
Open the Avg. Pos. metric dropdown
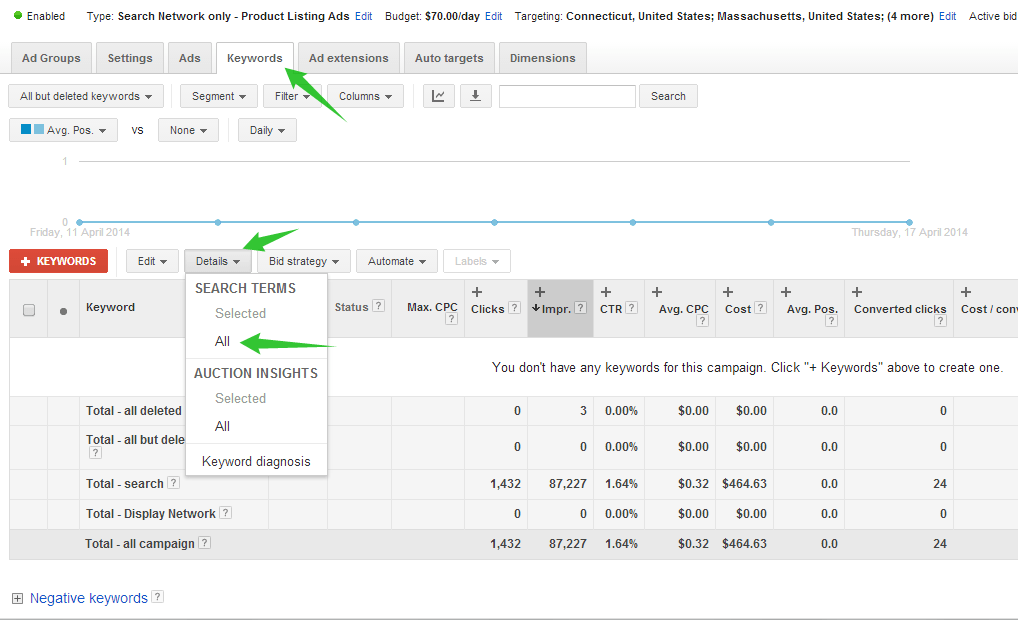63,130
